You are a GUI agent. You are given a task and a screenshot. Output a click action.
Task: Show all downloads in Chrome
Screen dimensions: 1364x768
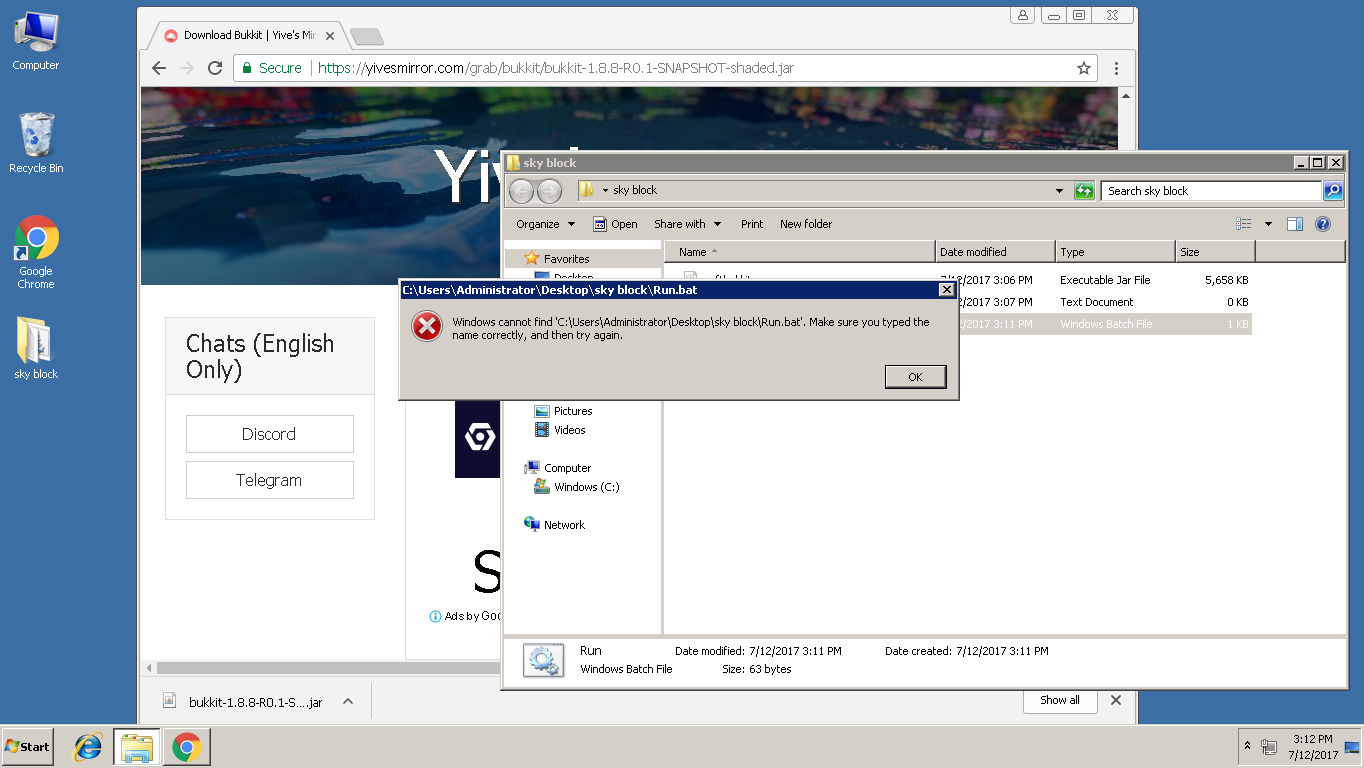(x=1060, y=700)
